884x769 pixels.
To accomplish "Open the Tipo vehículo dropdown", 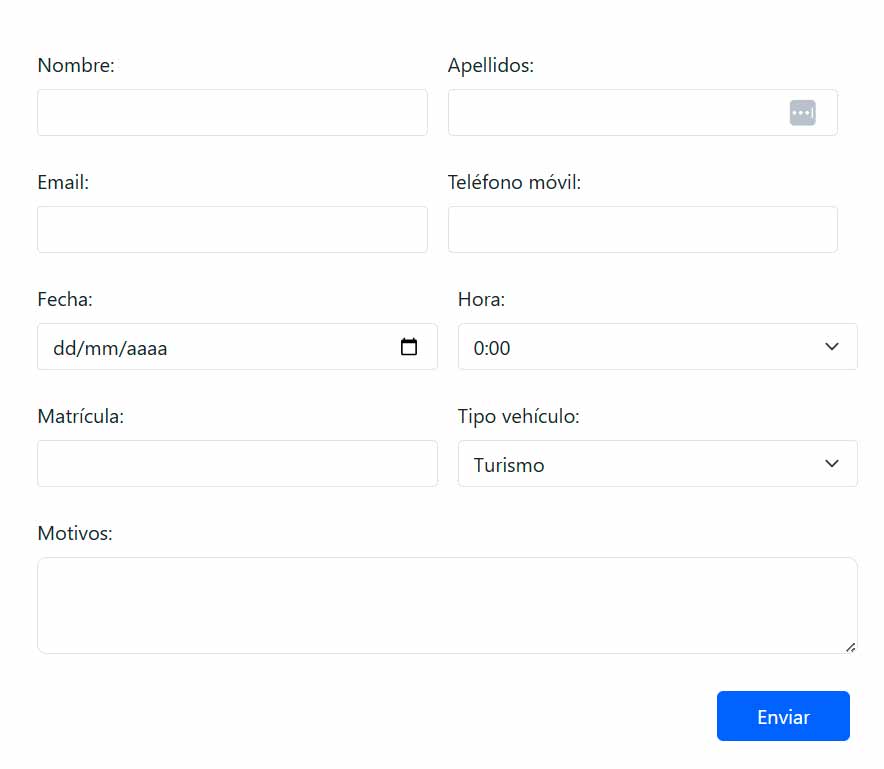I will [657, 464].
